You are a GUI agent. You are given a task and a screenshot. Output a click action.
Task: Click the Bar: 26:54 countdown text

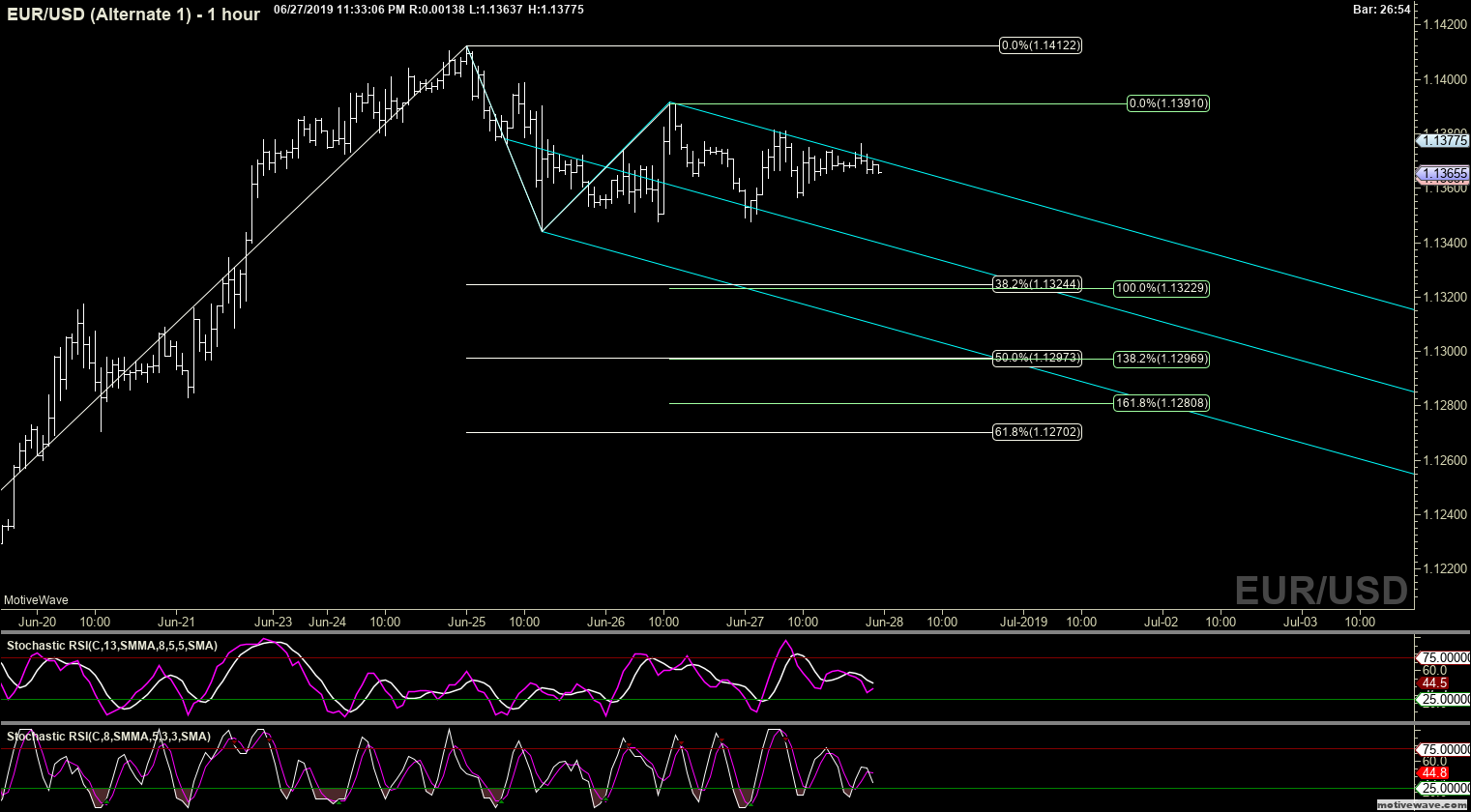click(x=1382, y=9)
